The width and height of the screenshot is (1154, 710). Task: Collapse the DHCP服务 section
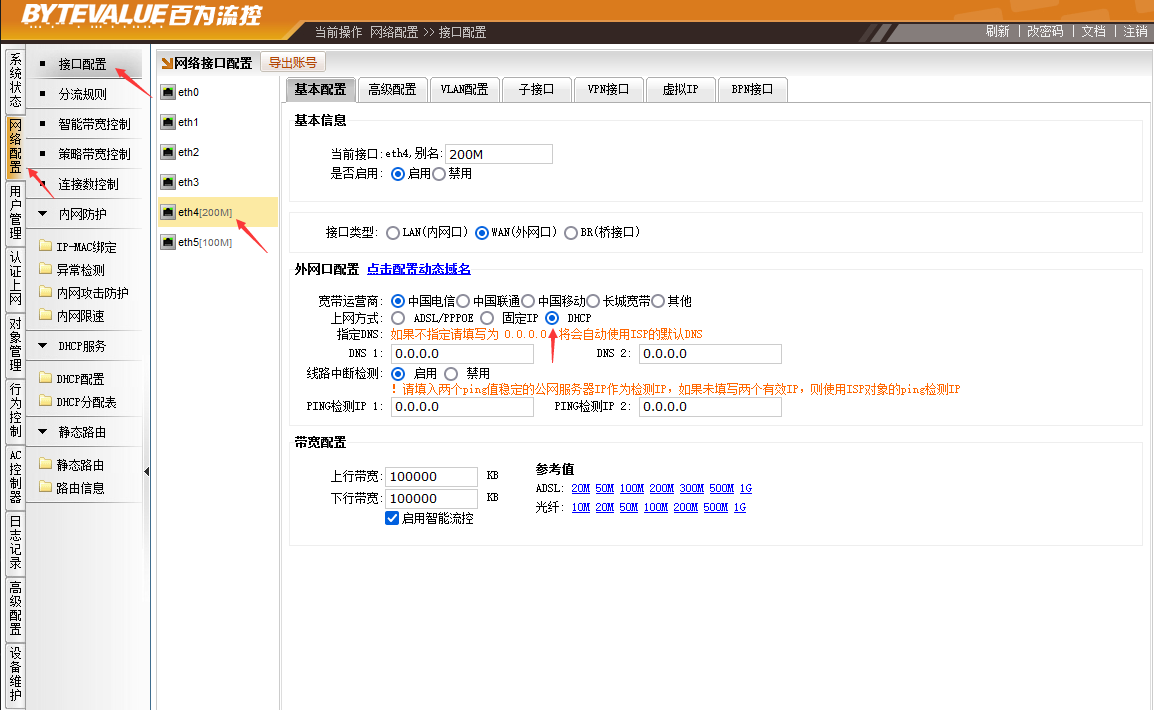tap(43, 346)
